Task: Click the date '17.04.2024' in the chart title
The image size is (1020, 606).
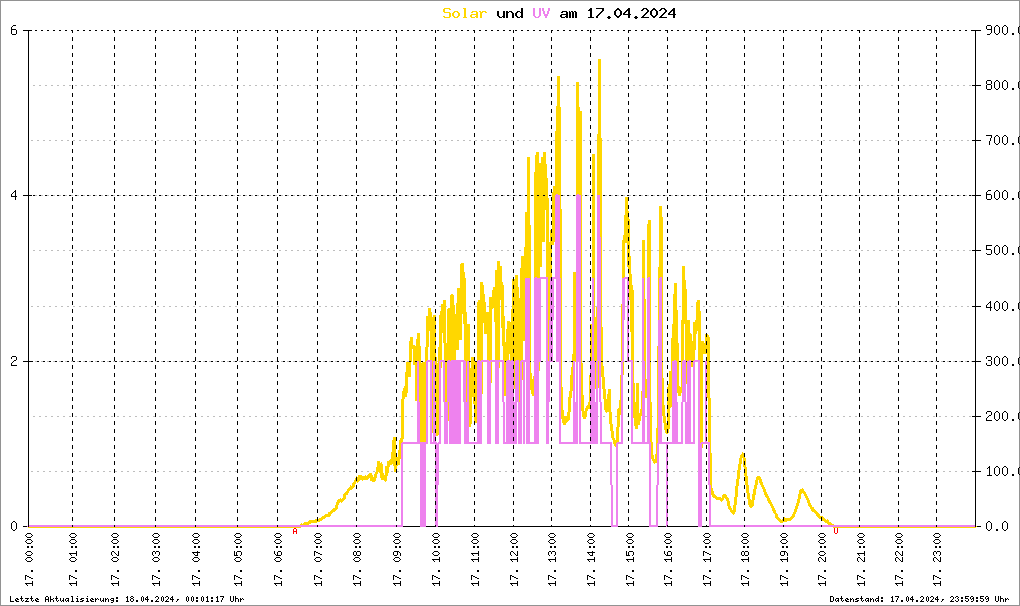Action: point(631,13)
